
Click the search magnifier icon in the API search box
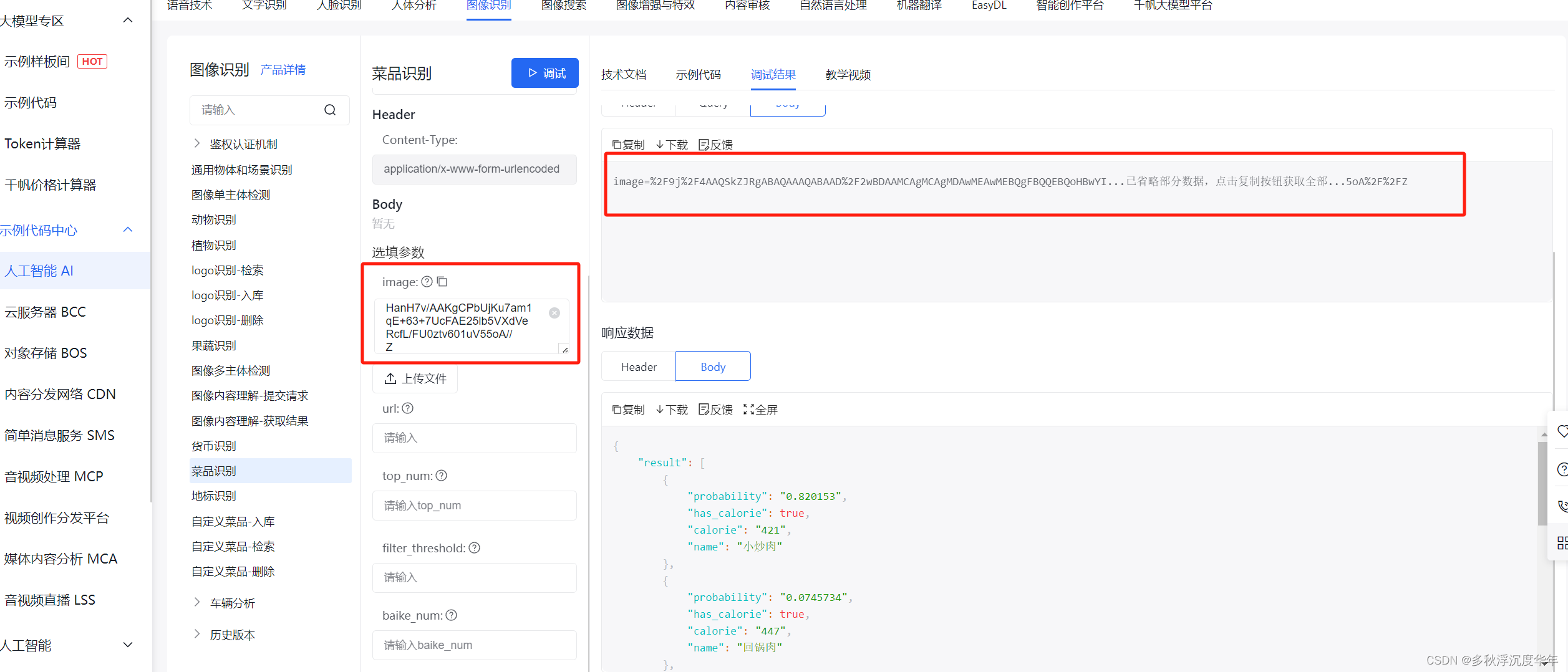(x=330, y=110)
